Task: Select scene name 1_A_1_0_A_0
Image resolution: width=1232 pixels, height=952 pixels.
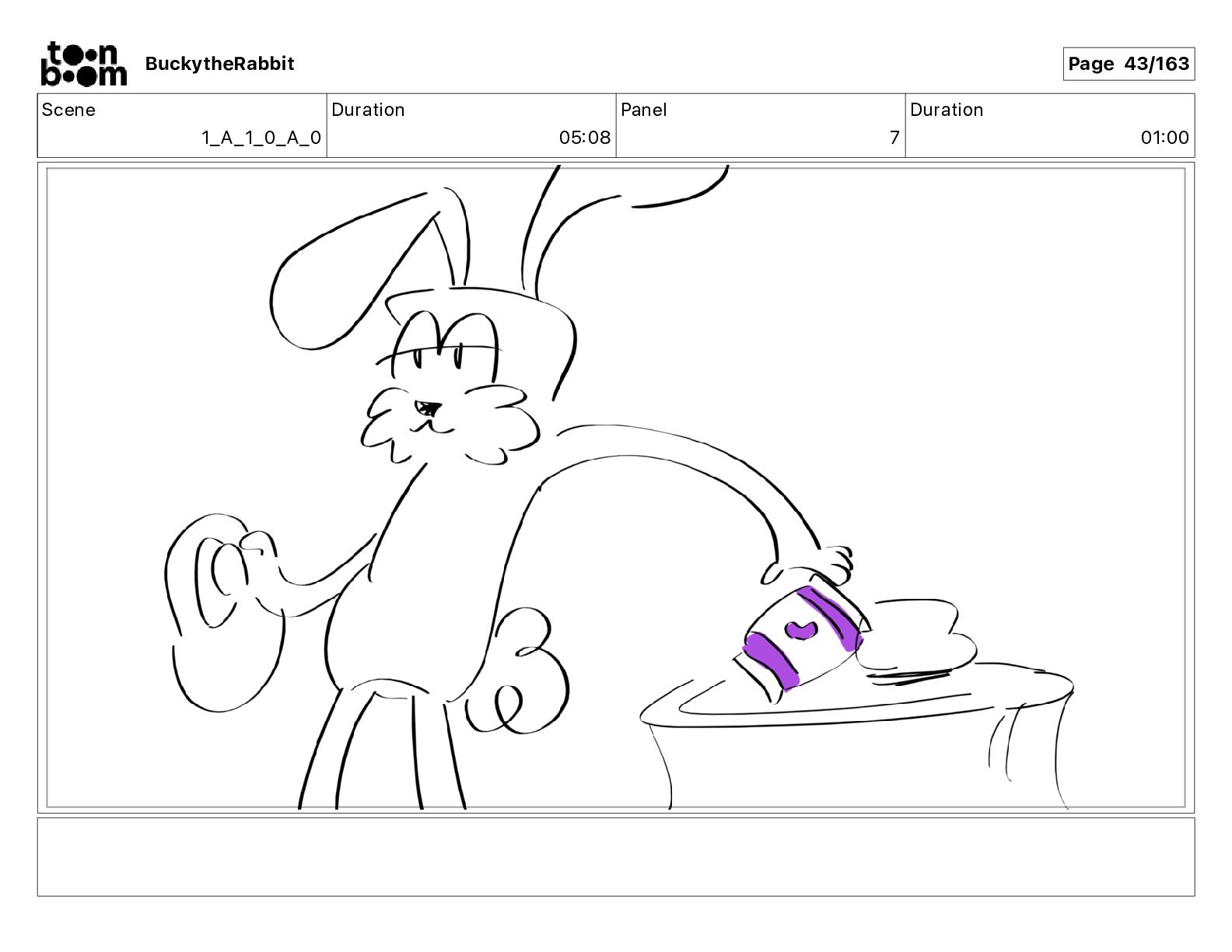Action: click(x=261, y=138)
